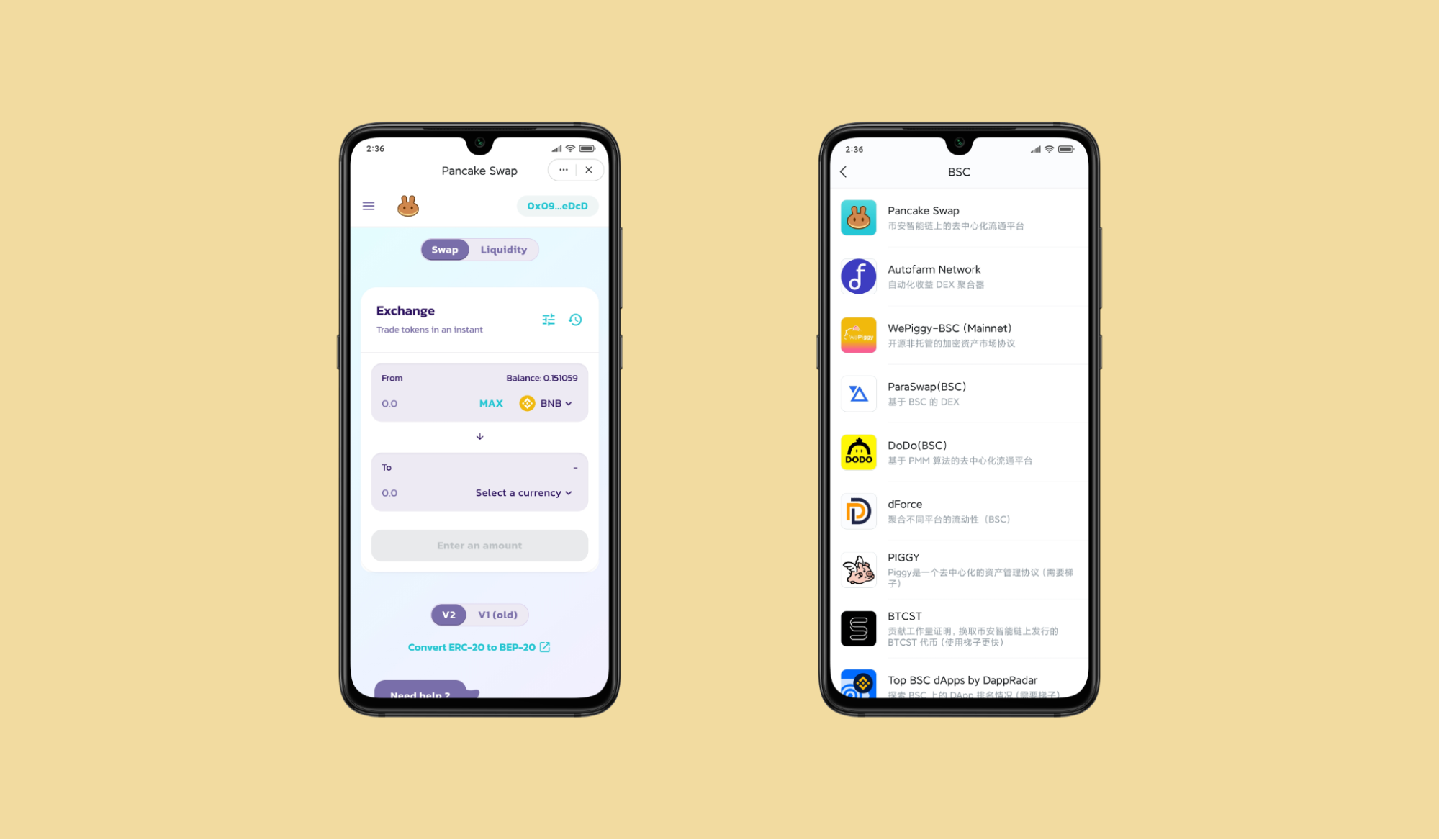Viewport: 1439px width, 840px height.
Task: Click Select a currency dropdown
Action: pyautogui.click(x=524, y=492)
